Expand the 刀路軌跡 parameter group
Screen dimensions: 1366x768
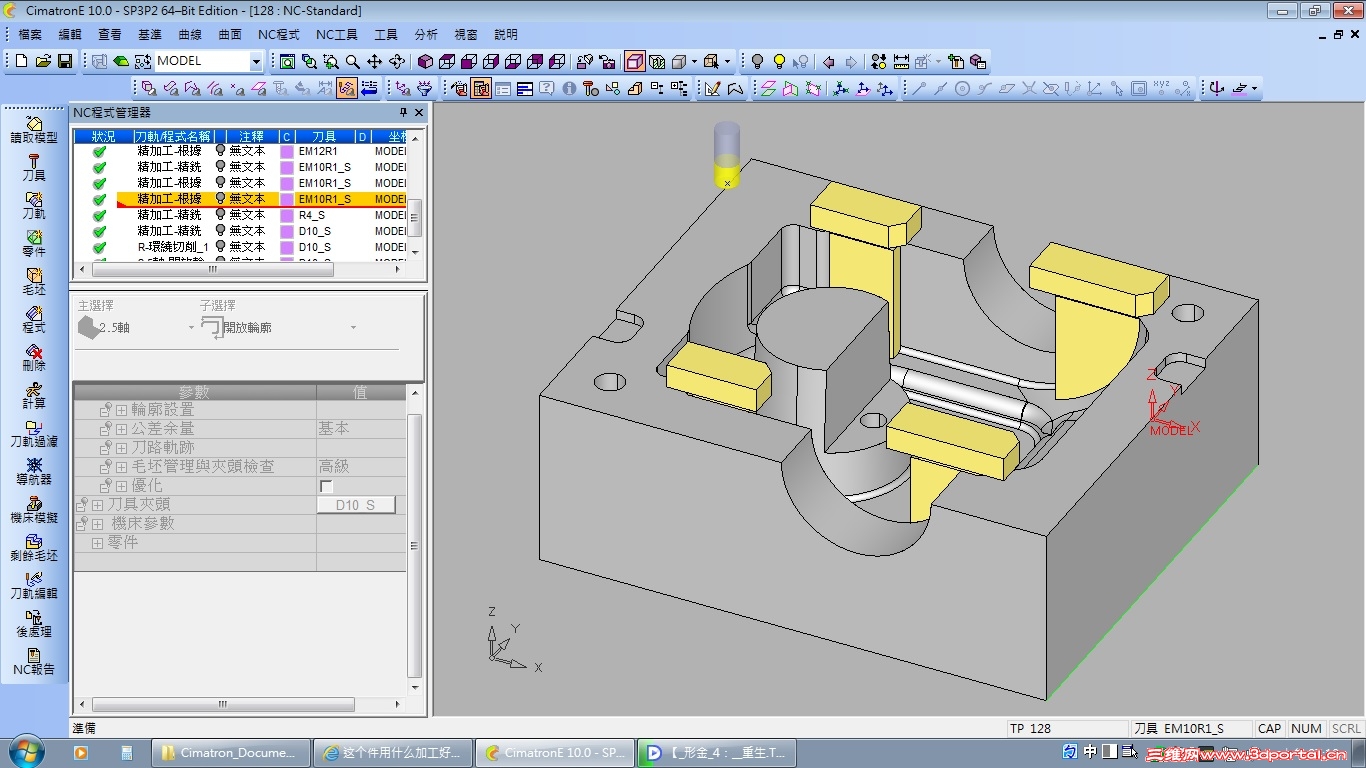[122, 448]
